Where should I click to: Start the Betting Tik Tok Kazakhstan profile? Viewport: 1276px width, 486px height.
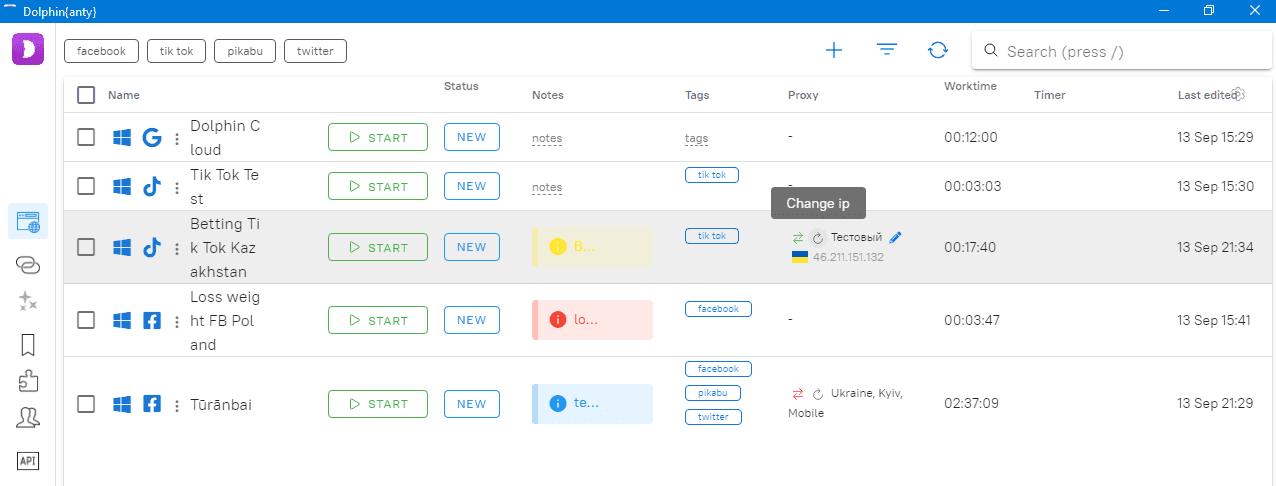[377, 247]
